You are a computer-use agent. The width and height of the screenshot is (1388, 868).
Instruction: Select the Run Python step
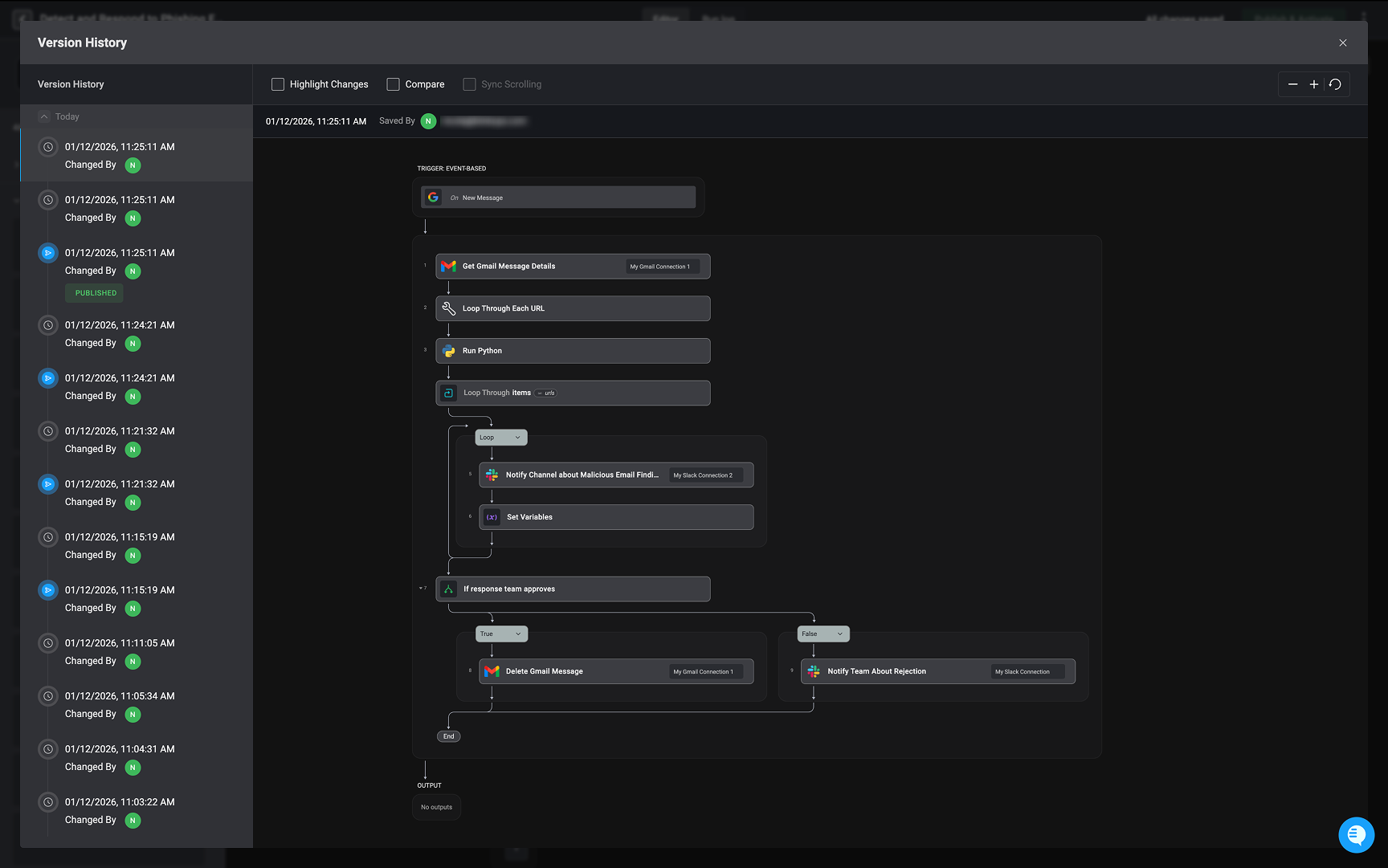[573, 351]
